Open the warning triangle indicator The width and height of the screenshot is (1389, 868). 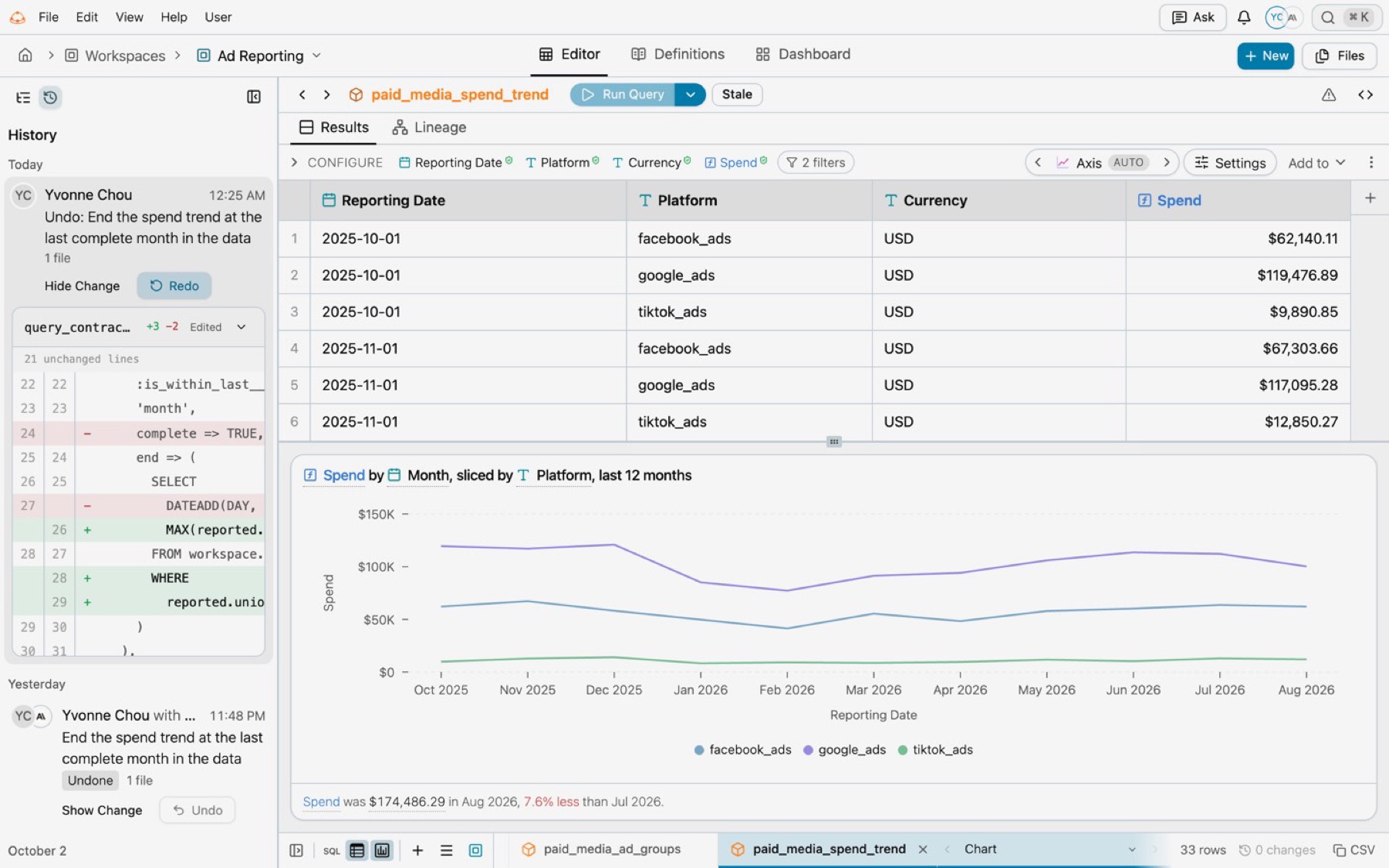pyautogui.click(x=1329, y=94)
